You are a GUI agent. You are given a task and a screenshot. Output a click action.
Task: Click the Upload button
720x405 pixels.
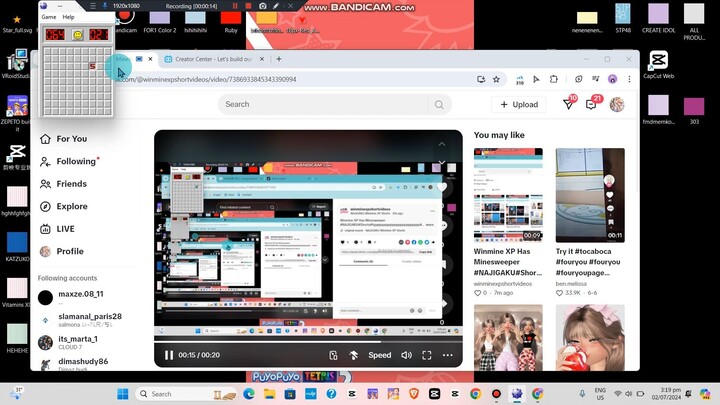pos(519,105)
